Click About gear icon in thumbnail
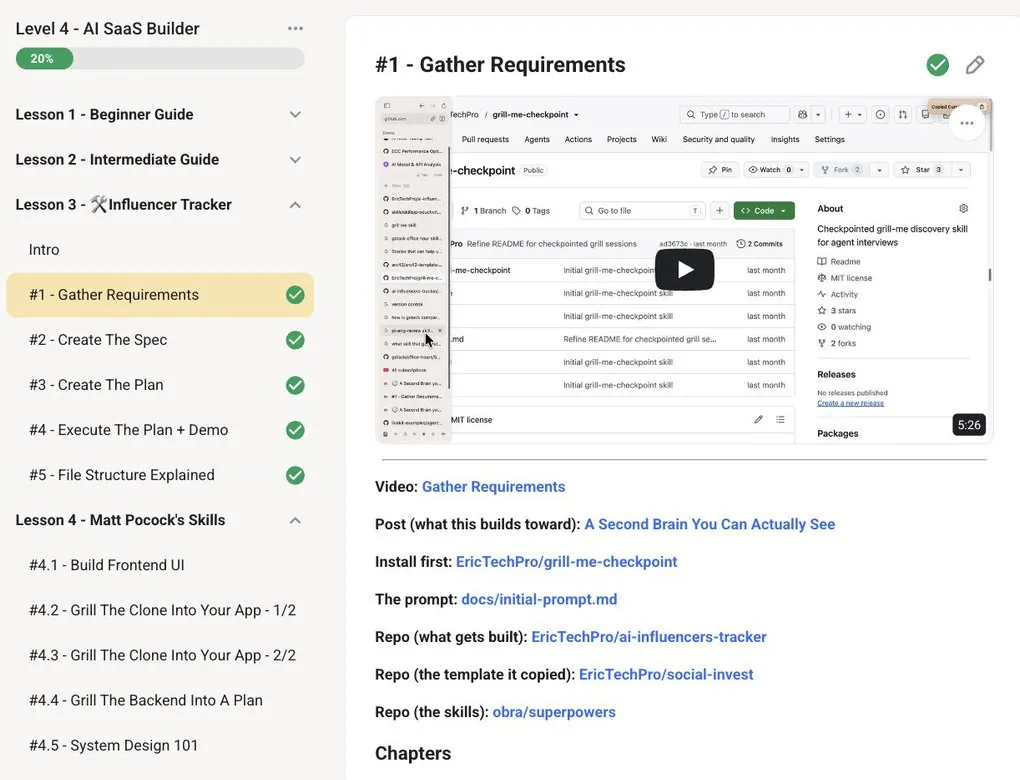The image size is (1020, 780). (x=963, y=208)
